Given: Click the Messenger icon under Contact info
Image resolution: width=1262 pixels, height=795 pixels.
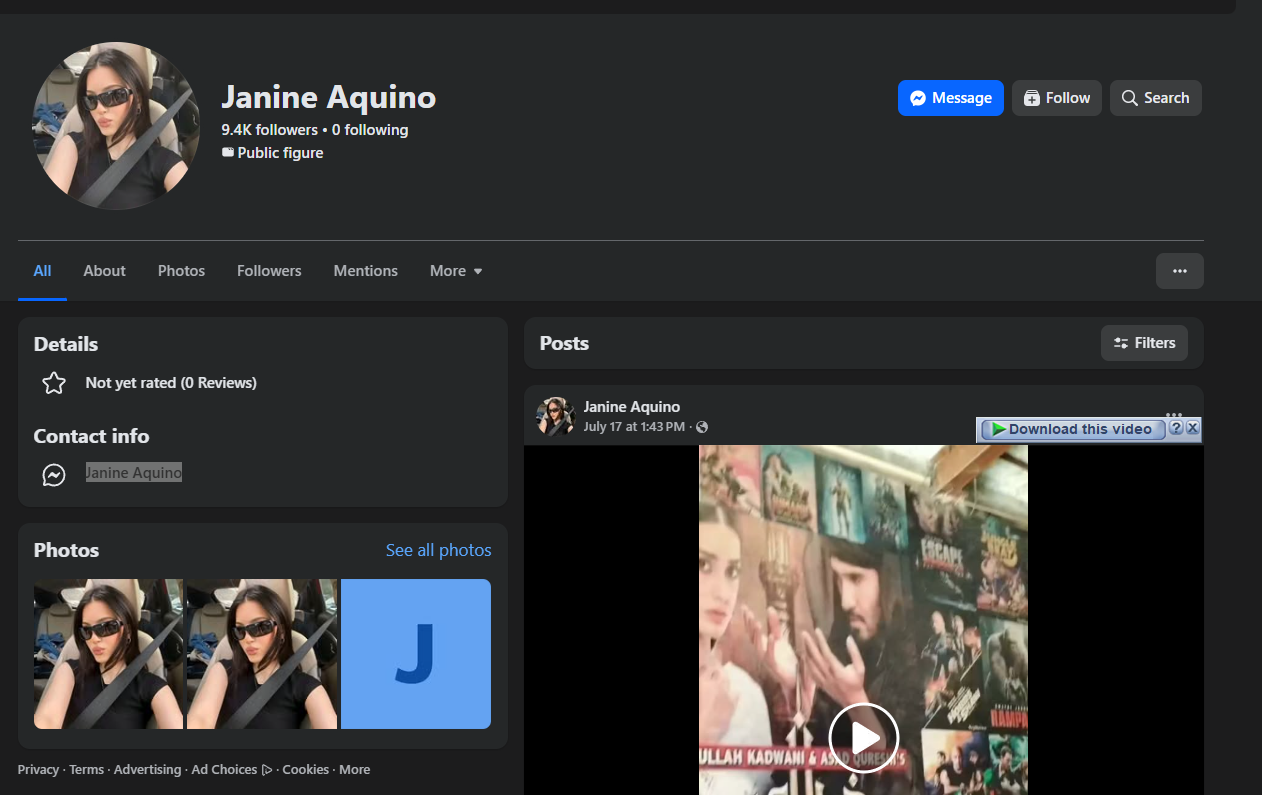Looking at the screenshot, I should 54,475.
